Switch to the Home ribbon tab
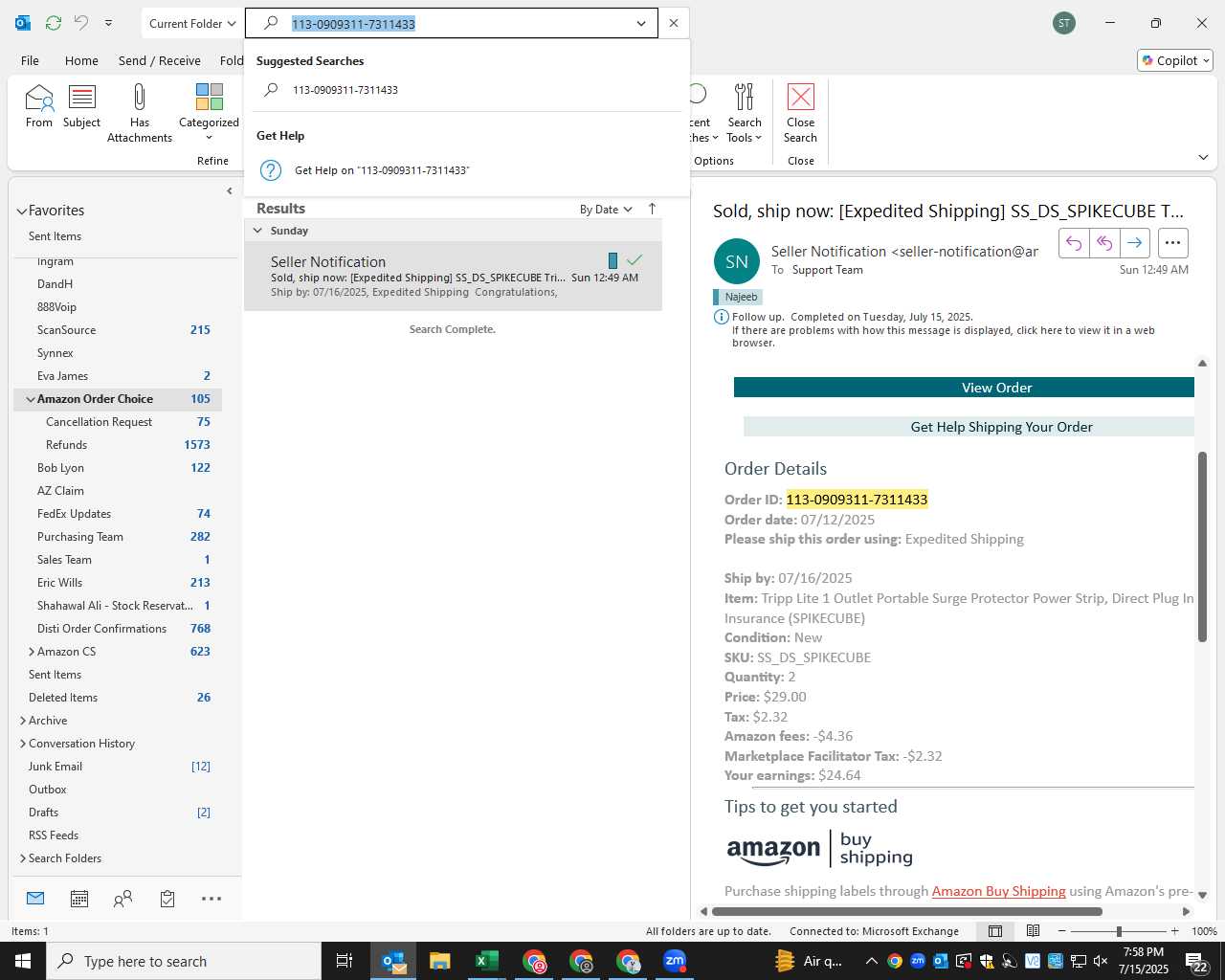1225x980 pixels. point(81,60)
